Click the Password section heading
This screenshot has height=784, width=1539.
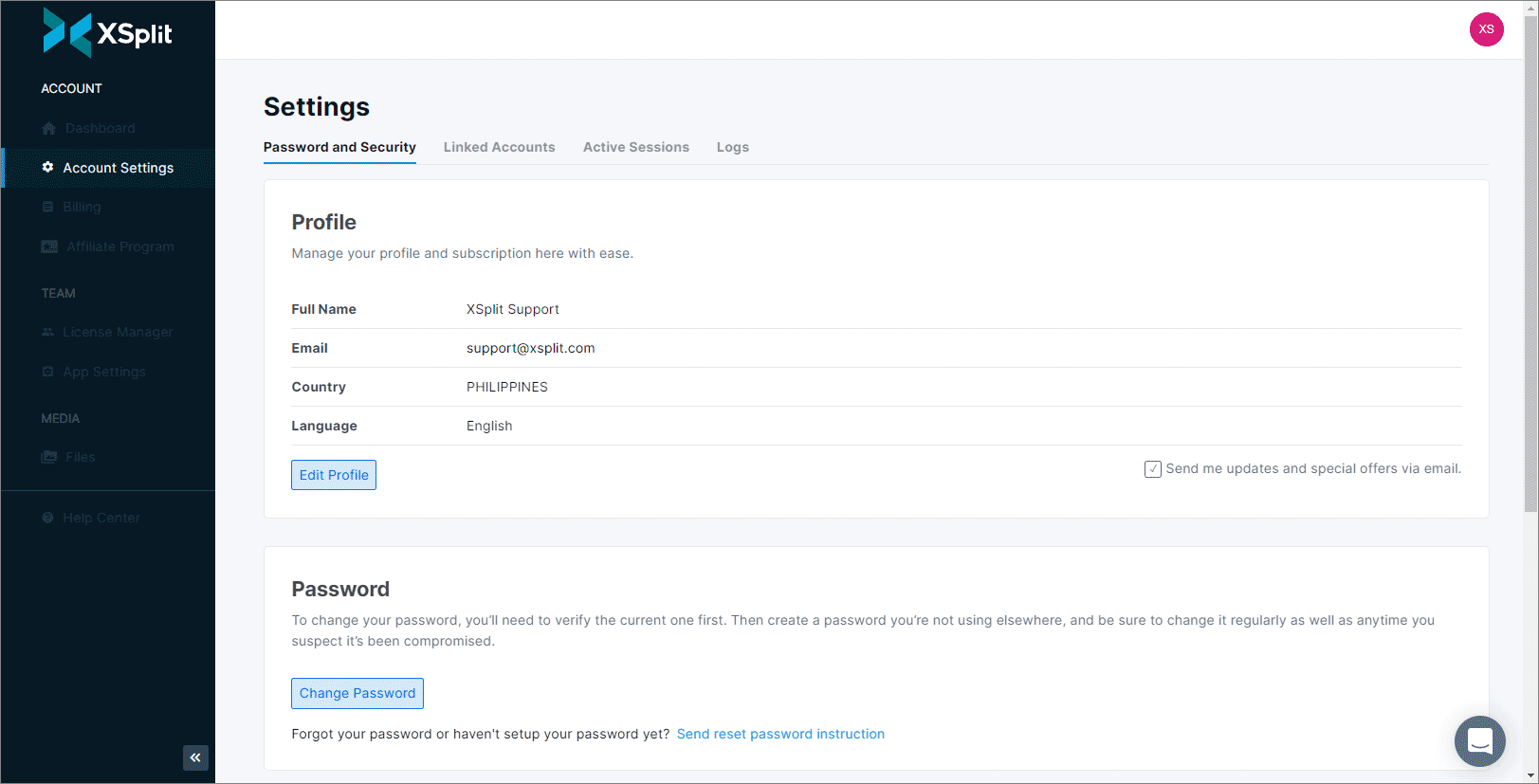point(340,589)
